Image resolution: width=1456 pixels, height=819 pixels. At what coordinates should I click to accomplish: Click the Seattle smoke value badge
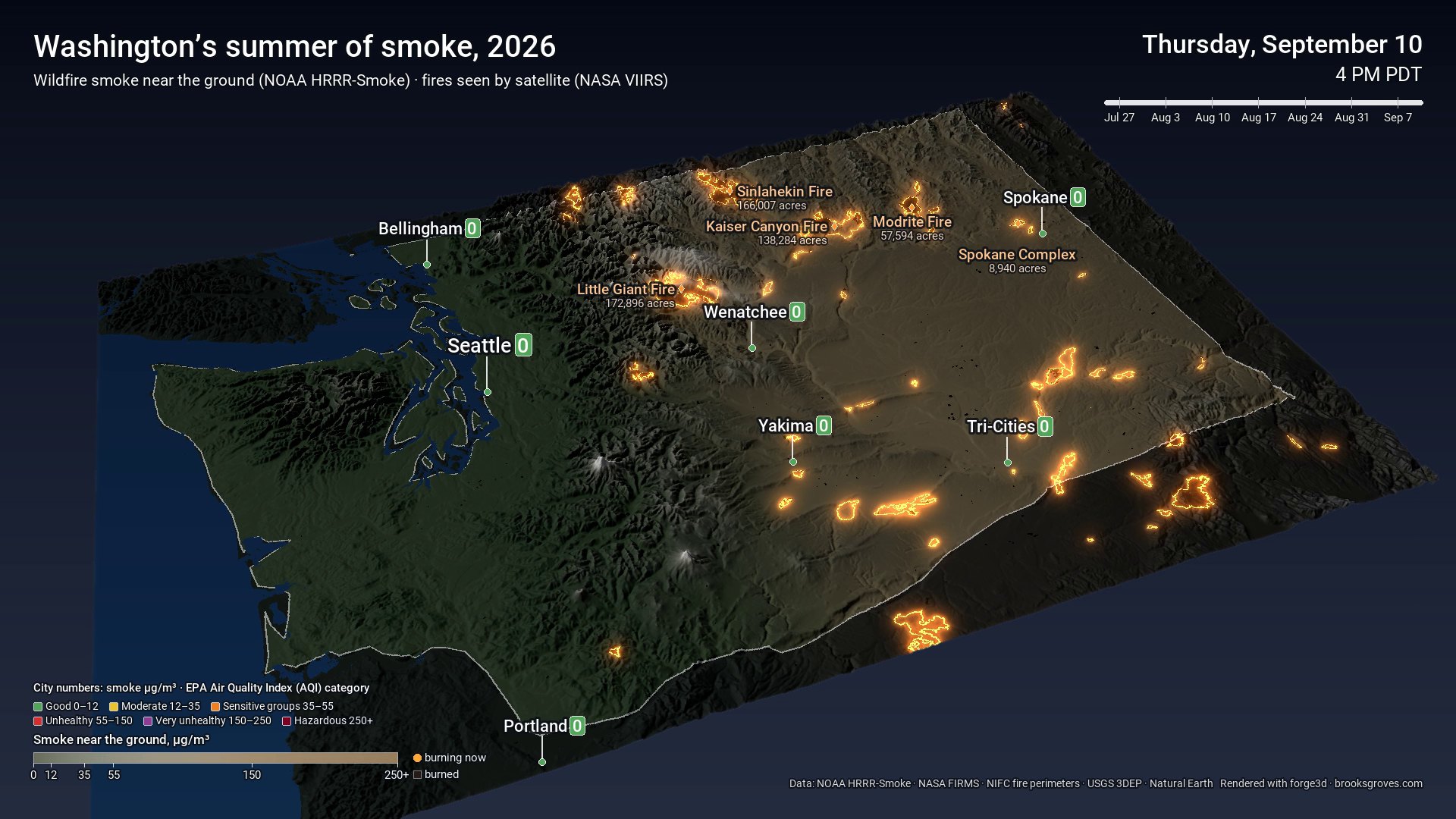pyautogui.click(x=522, y=346)
